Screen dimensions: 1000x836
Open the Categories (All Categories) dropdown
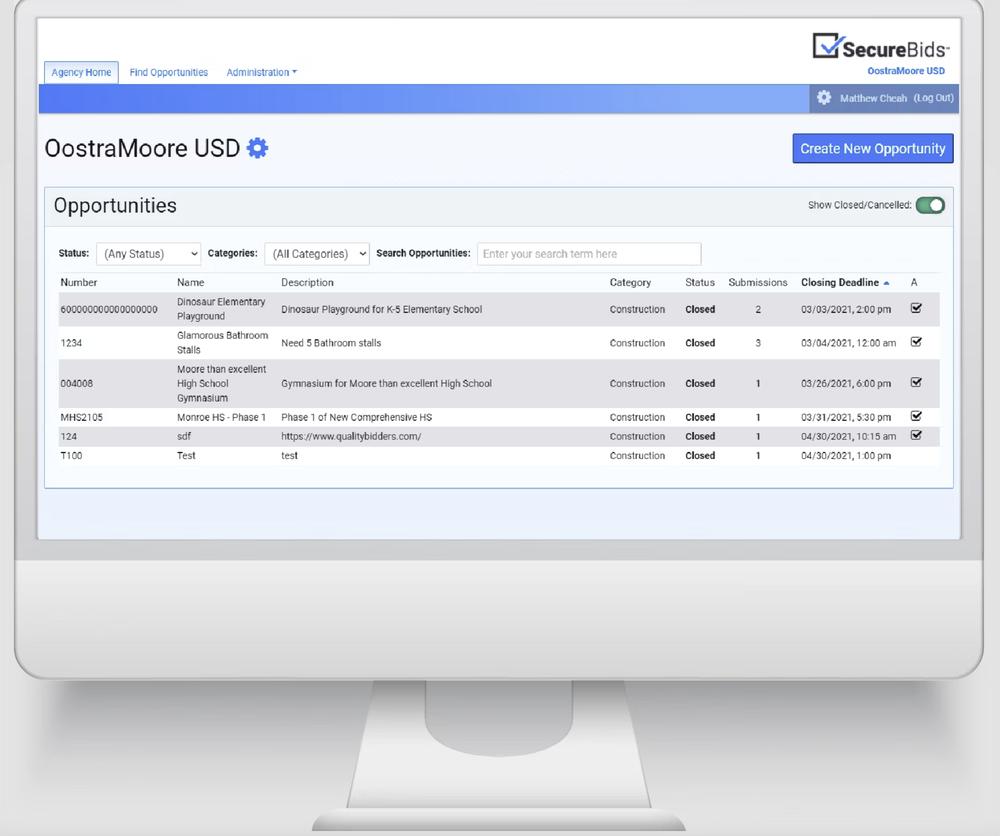point(317,254)
